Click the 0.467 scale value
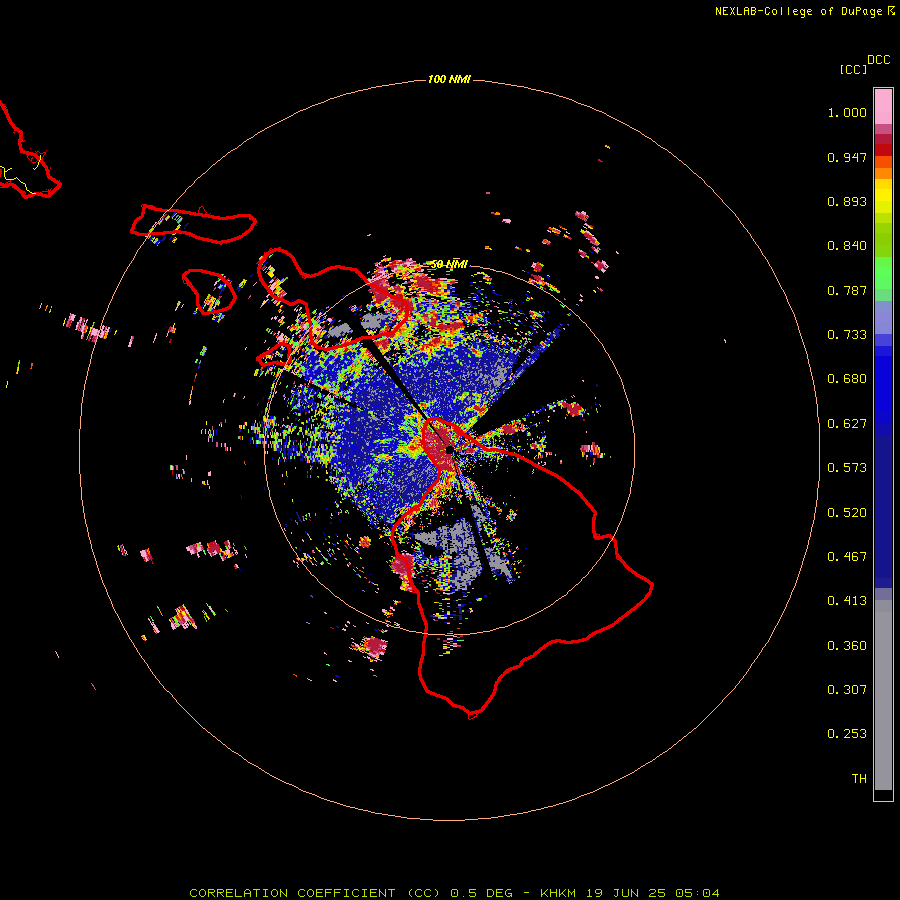The height and width of the screenshot is (900, 900). click(847, 557)
